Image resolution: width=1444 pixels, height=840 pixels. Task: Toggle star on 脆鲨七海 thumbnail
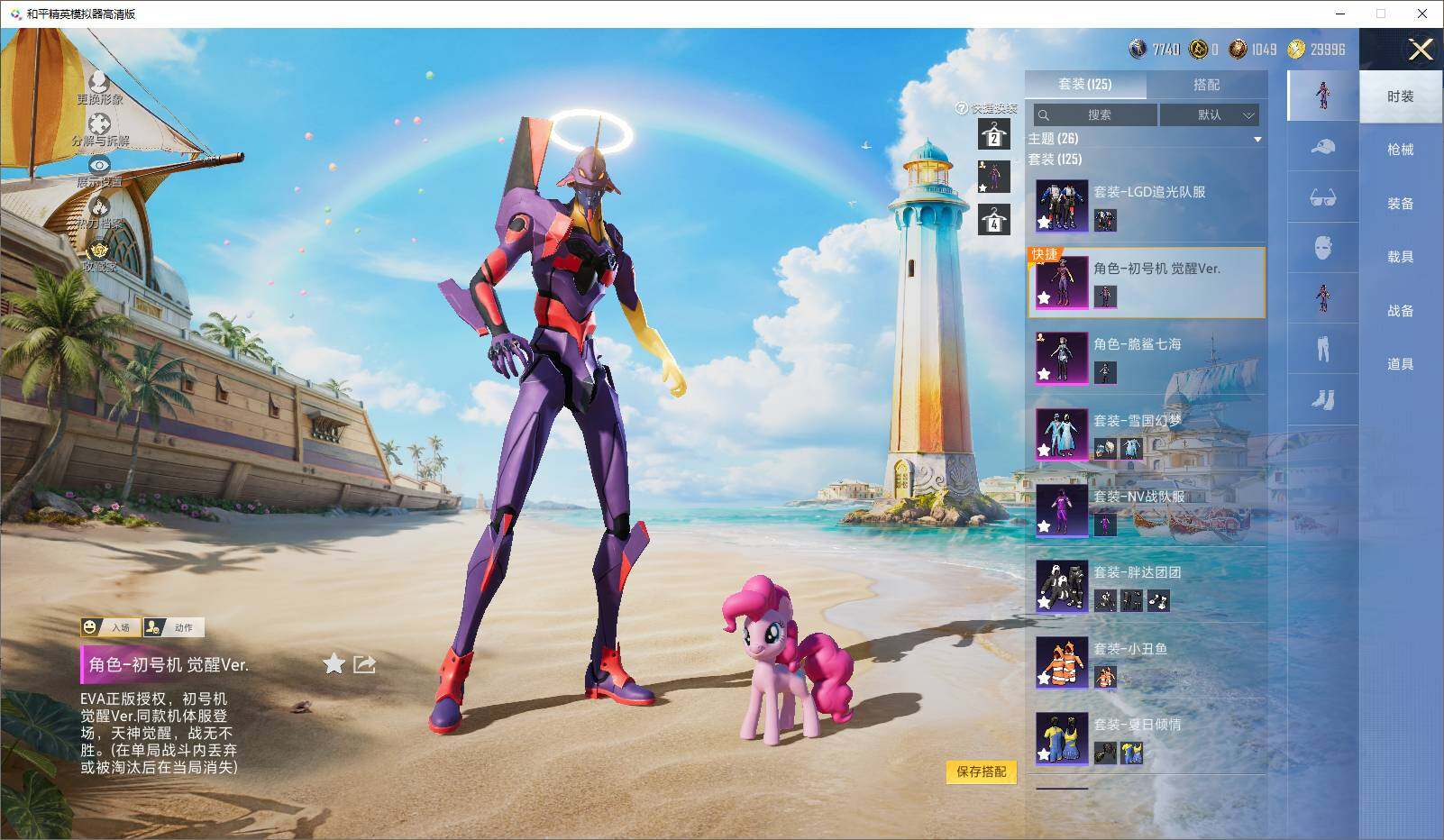pos(1044,374)
